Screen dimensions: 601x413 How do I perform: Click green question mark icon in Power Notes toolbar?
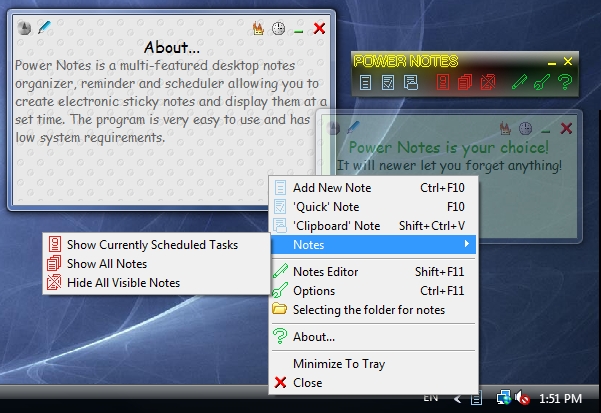click(565, 82)
